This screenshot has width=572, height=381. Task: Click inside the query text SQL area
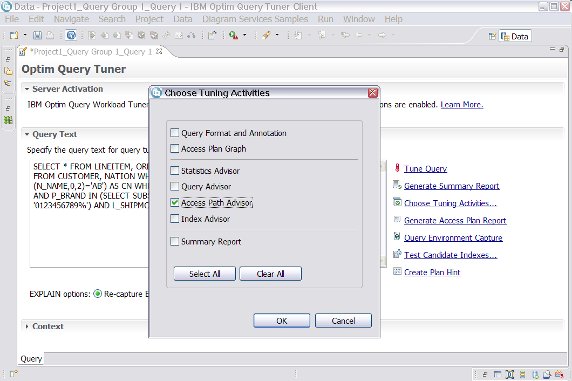[89, 213]
